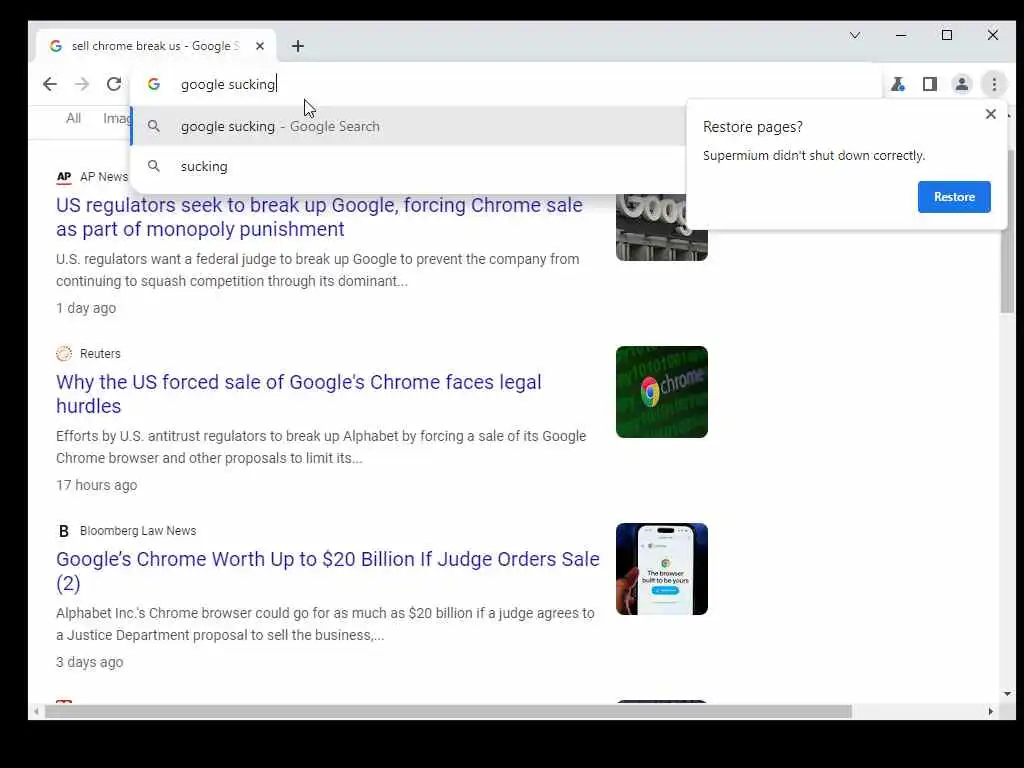The width and height of the screenshot is (1024, 768).
Task: Click '17 hours ago' timestamp text
Action: [97, 485]
